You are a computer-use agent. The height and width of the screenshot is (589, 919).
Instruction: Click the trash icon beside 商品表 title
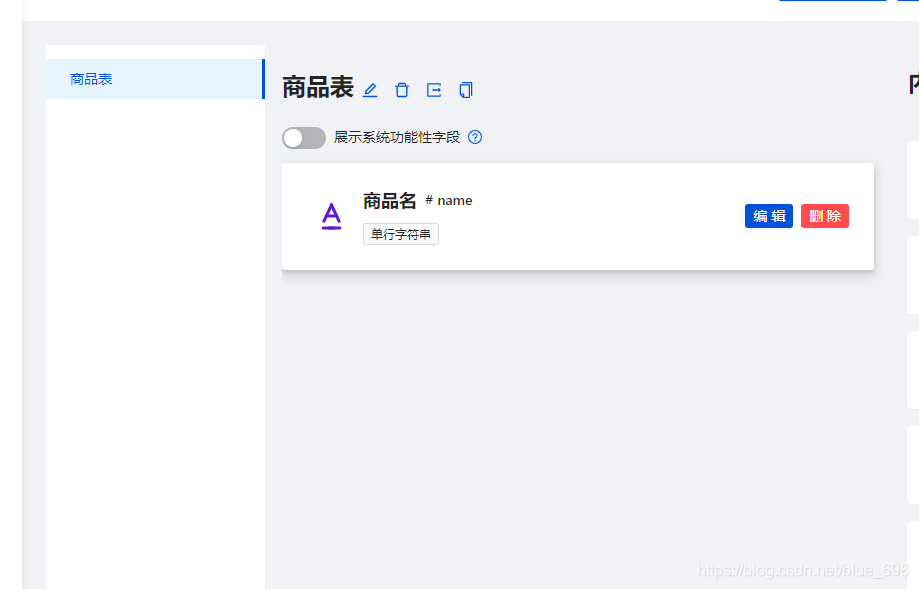click(402, 90)
